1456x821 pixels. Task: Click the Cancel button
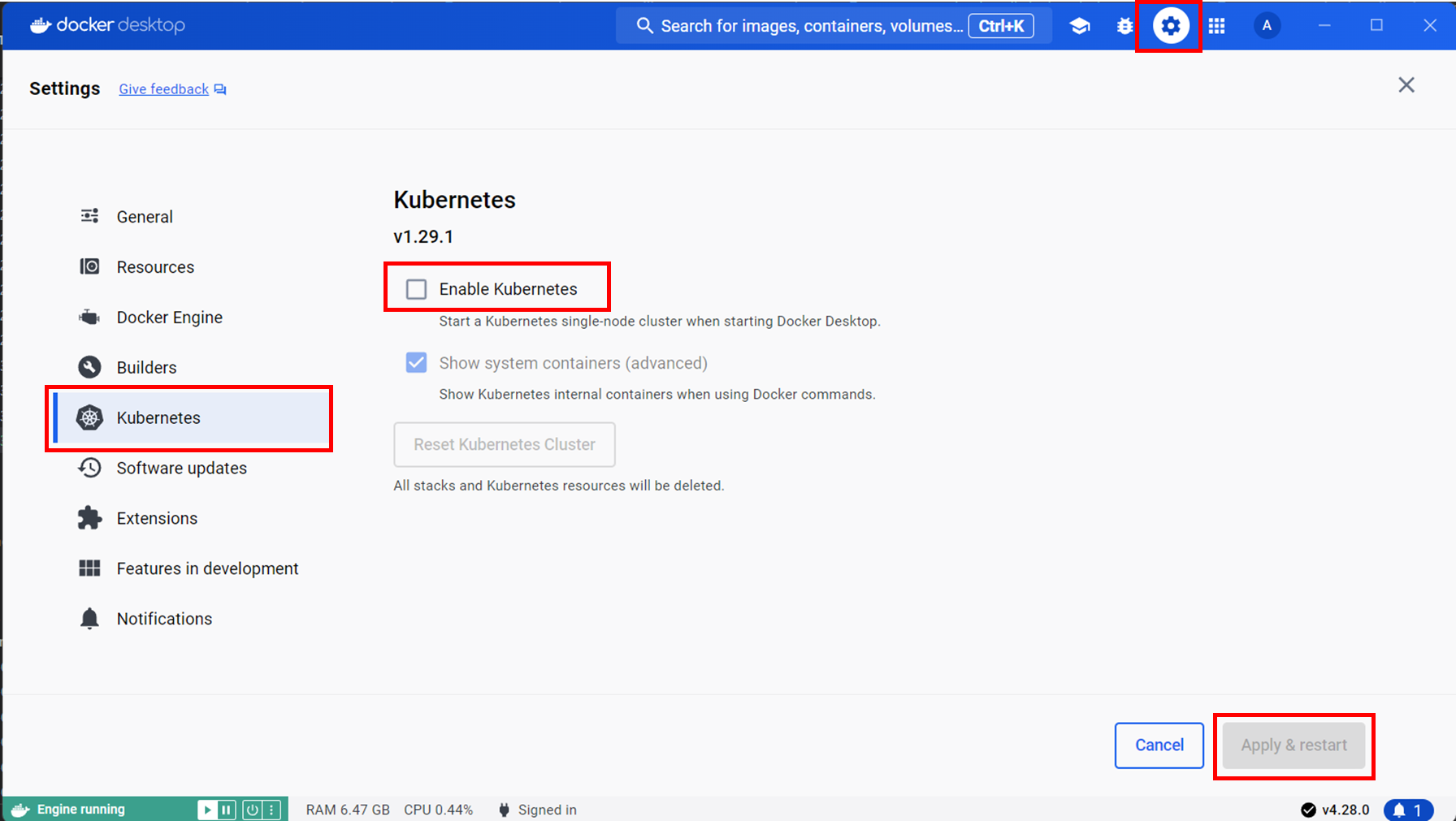pos(1159,745)
